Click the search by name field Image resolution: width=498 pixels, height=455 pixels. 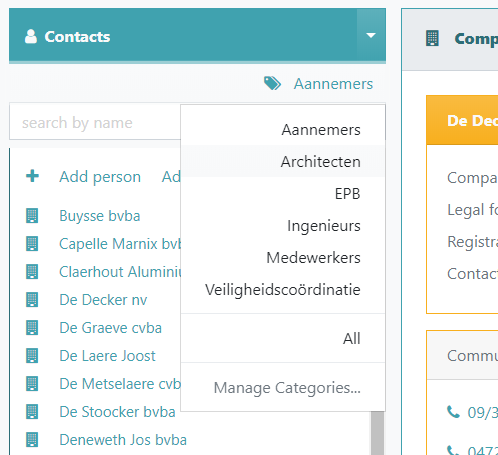[x=95, y=122]
